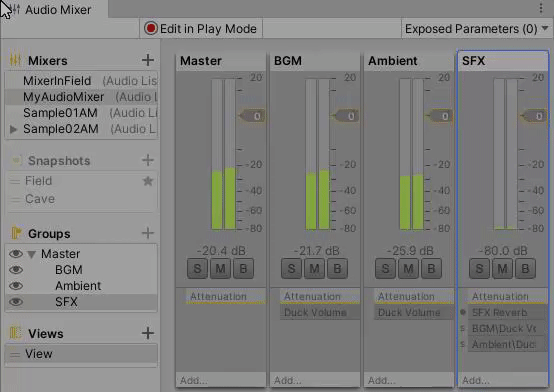The image size is (554, 392).
Task: Select Attenuation effect on Master strip
Action: (x=225, y=296)
